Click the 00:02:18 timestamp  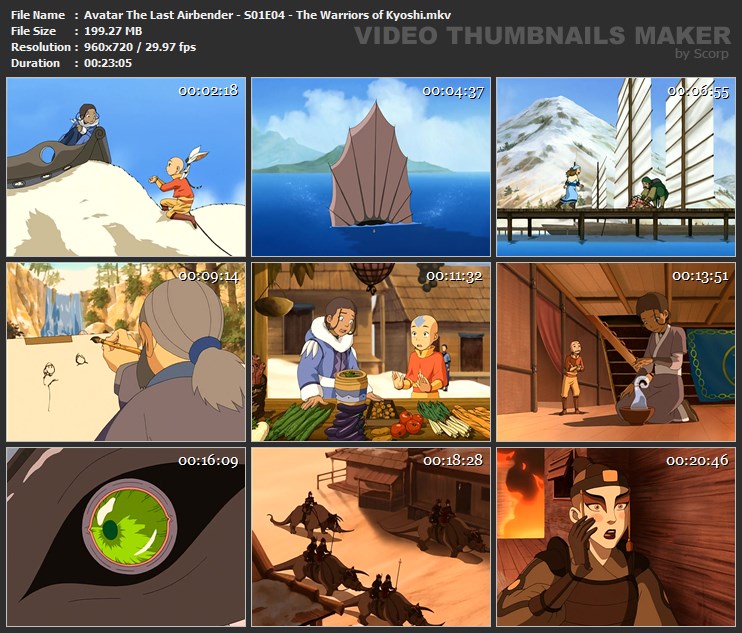pyautogui.click(x=208, y=91)
